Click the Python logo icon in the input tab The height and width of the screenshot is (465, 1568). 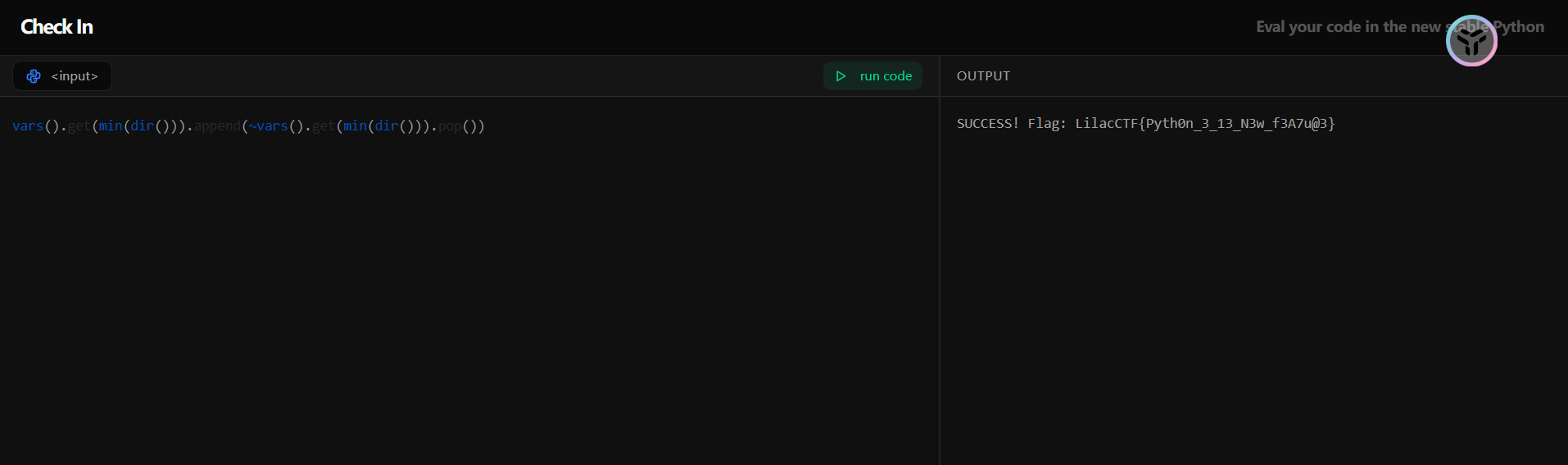click(34, 76)
